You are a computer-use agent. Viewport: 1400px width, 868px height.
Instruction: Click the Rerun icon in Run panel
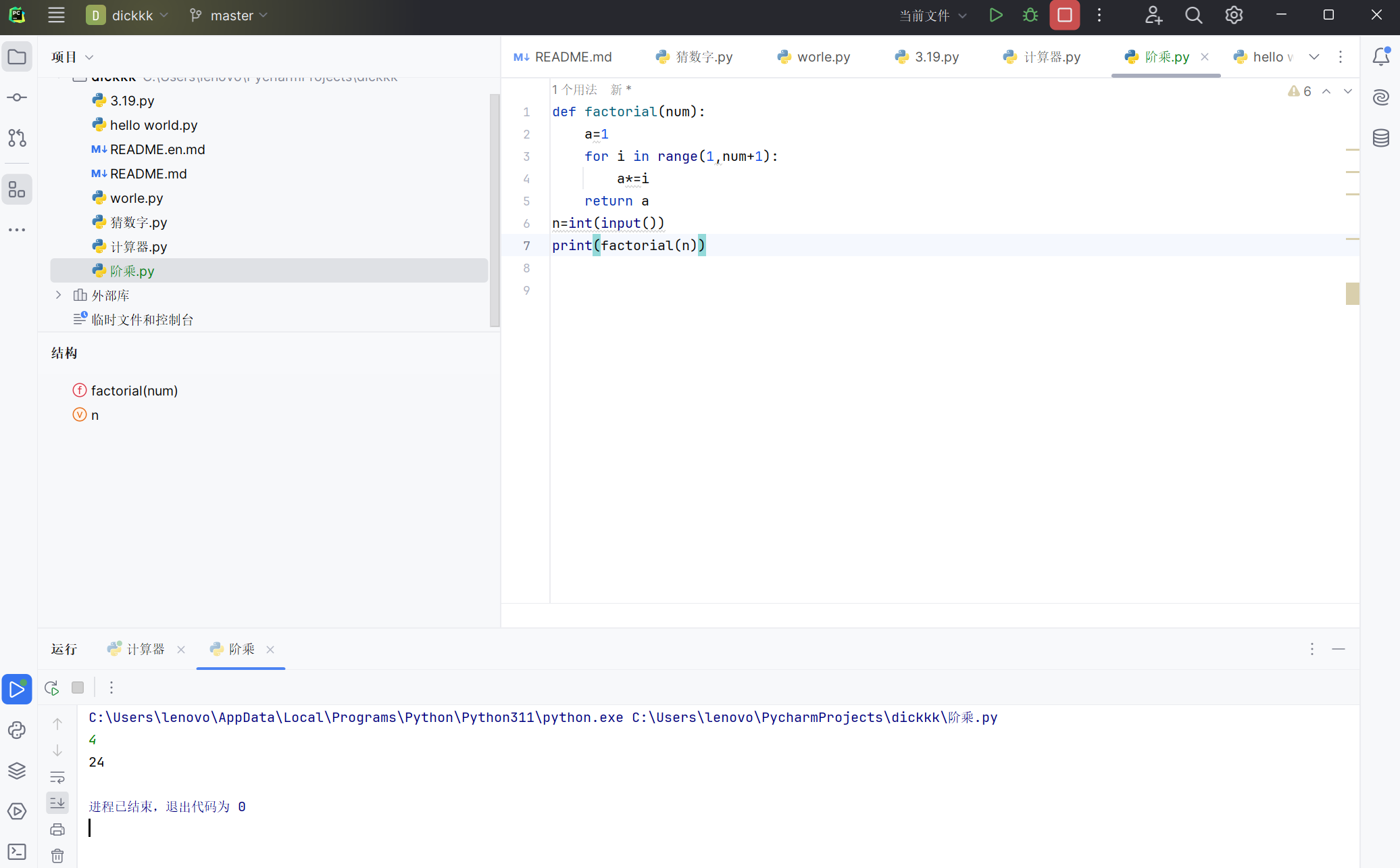pos(51,688)
